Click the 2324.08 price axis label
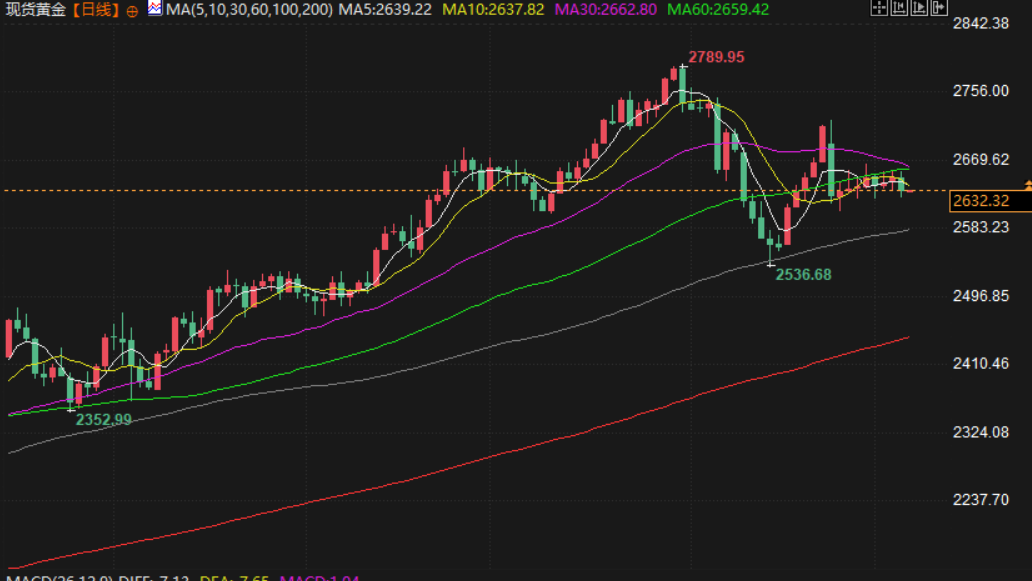This screenshot has height=581, width=1032. tap(981, 432)
